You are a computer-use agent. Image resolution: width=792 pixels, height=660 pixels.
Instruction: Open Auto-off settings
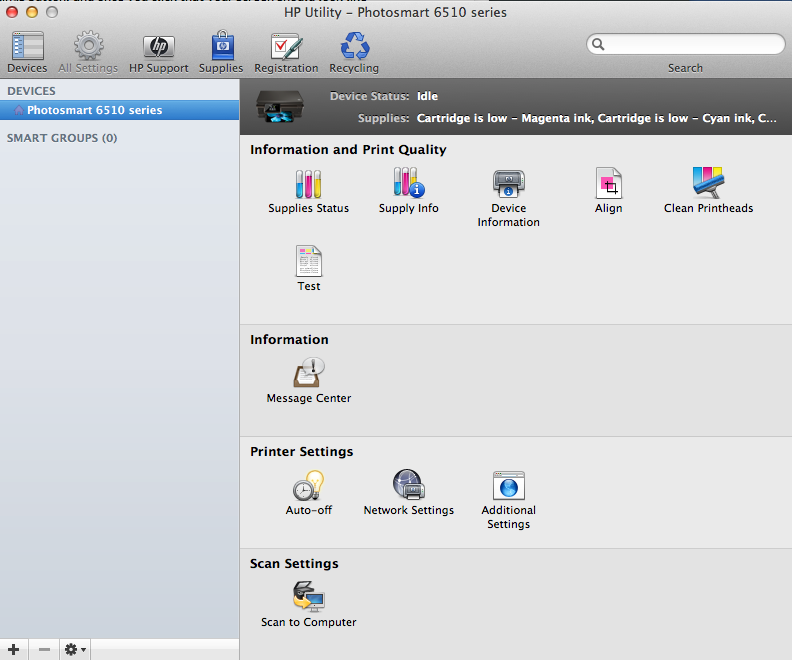(308, 486)
